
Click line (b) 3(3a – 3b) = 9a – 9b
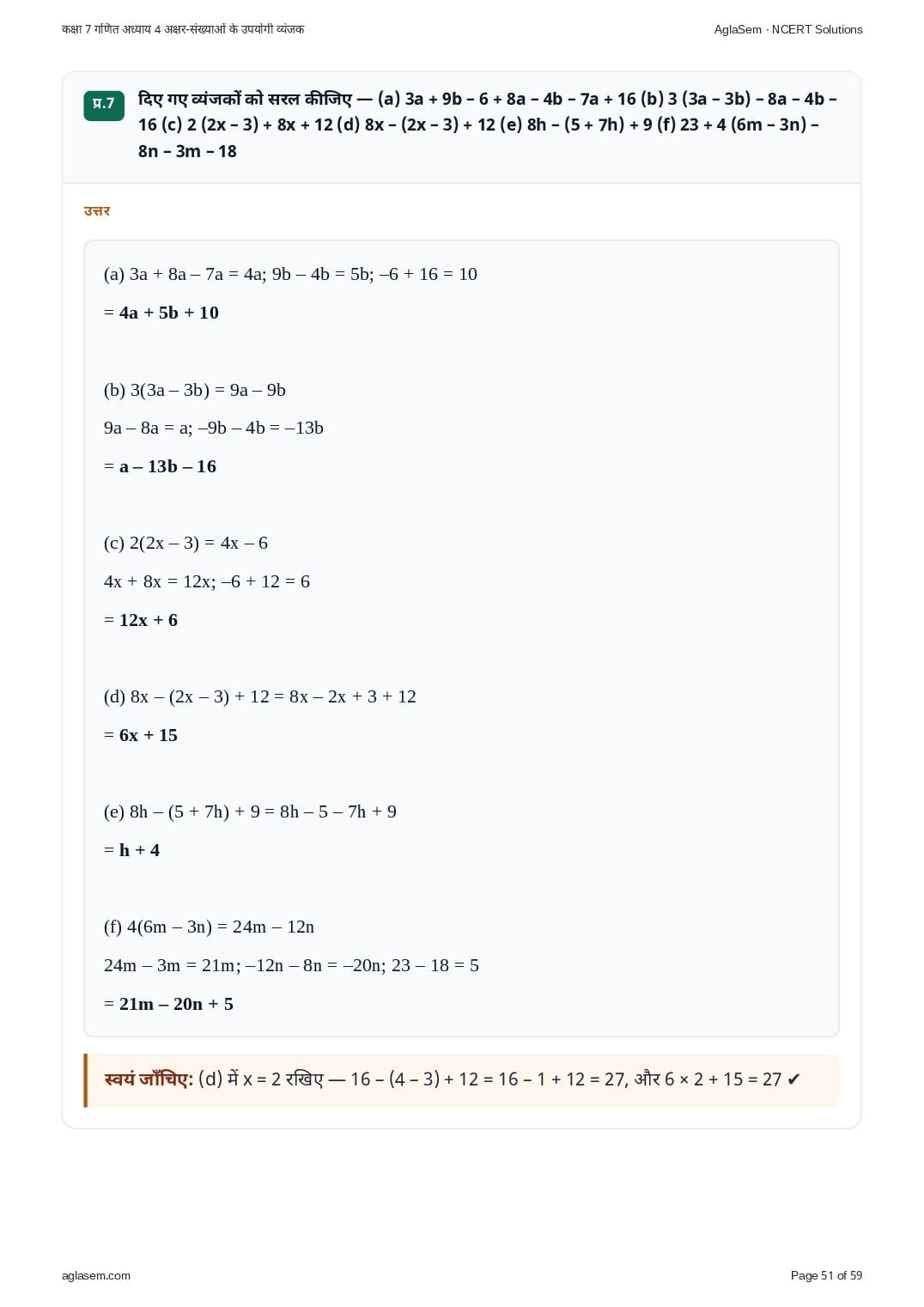coord(195,390)
